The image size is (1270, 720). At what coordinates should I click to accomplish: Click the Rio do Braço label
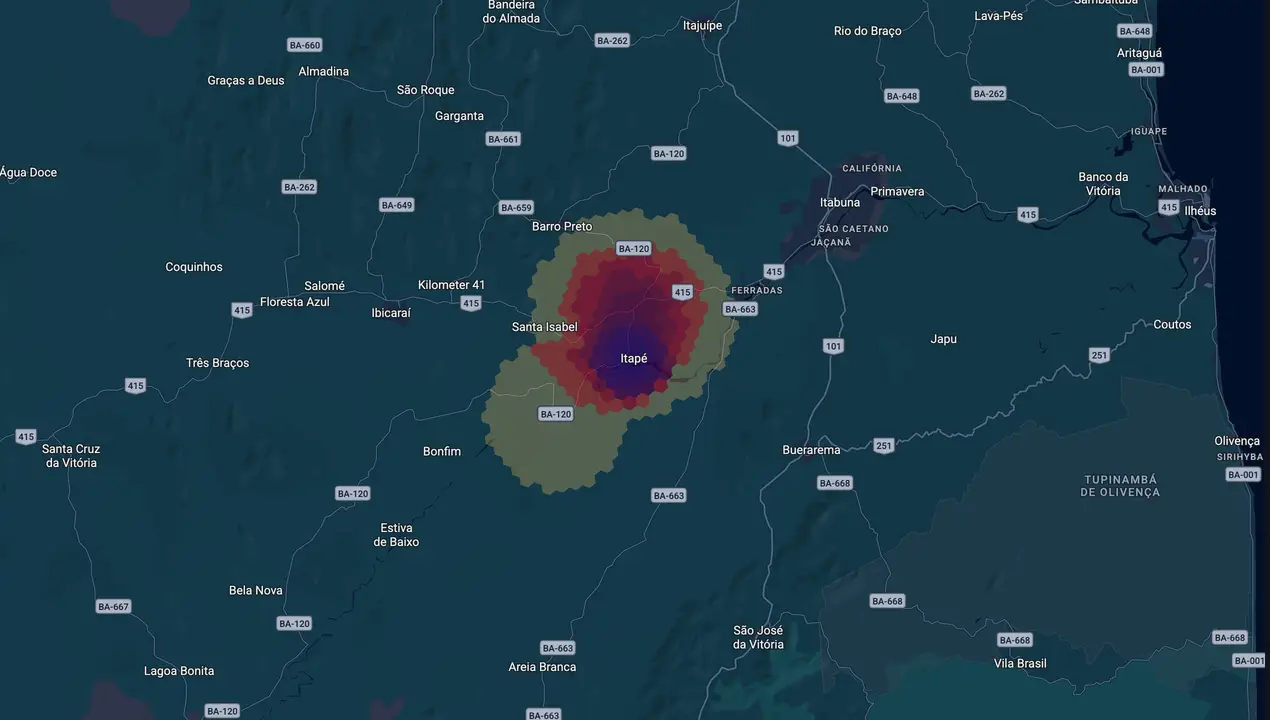click(868, 31)
